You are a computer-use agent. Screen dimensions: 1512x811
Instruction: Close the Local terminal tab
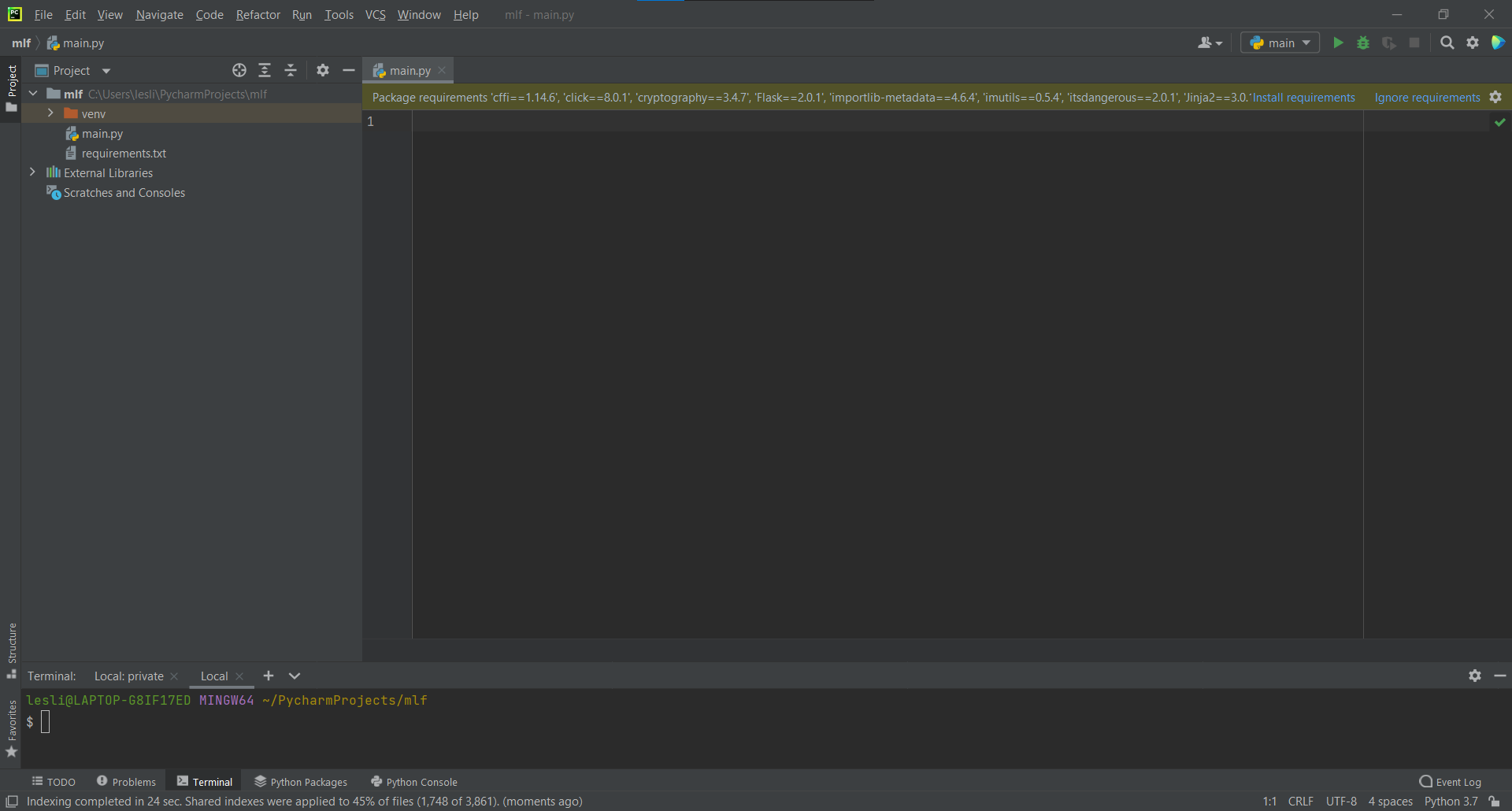[x=239, y=676]
